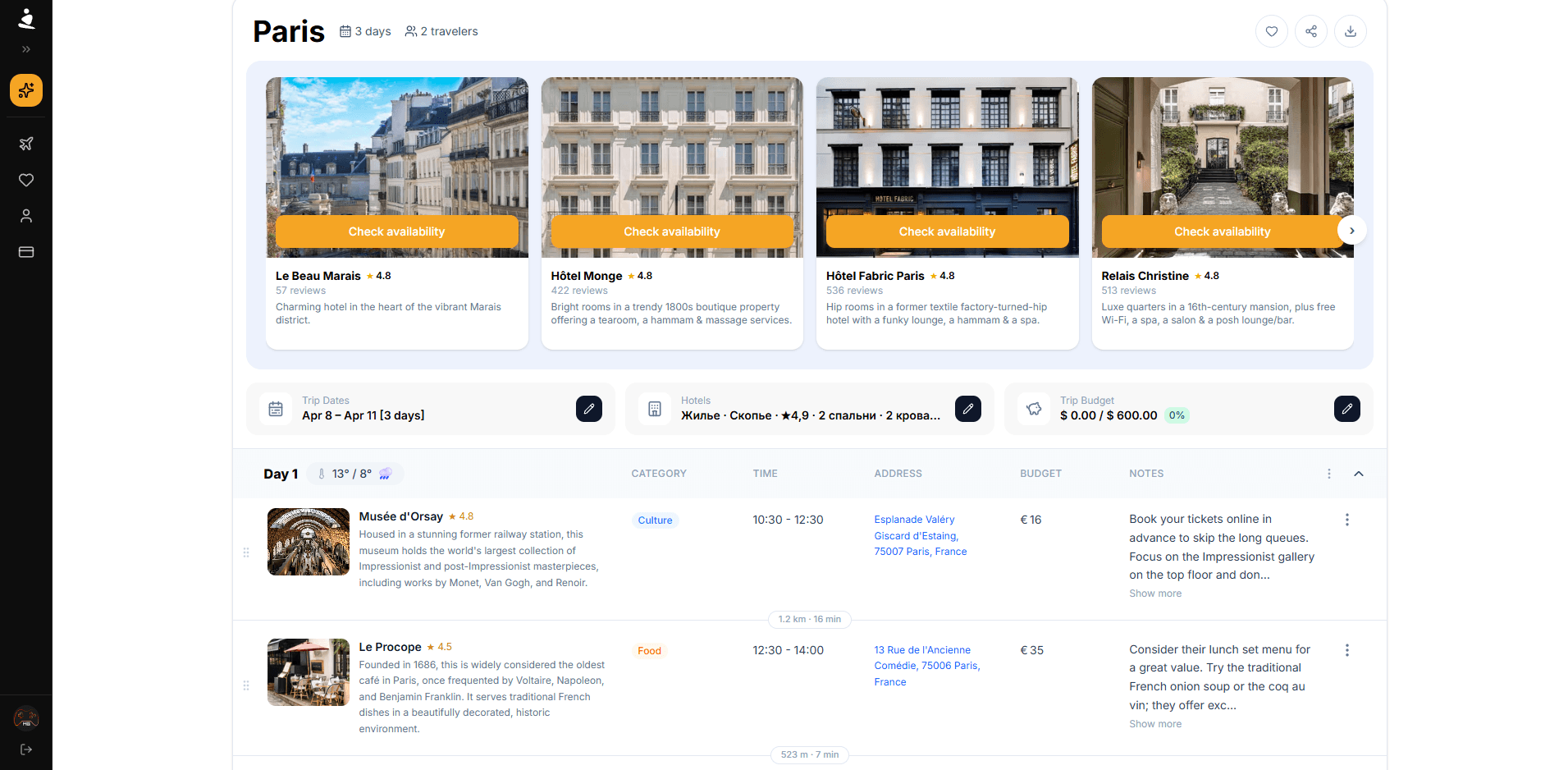Viewport: 1568px width, 770px height.
Task: Show more of the Musée d'Orsay notes
Action: (x=1154, y=594)
